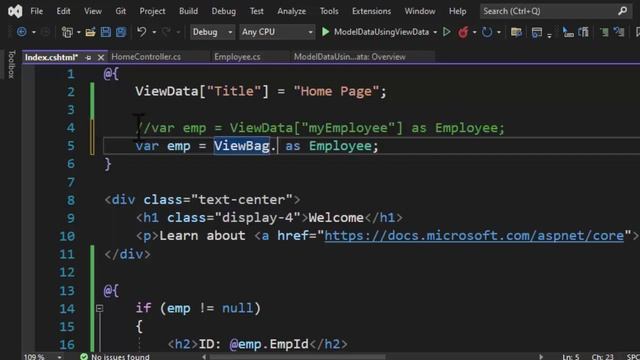The height and width of the screenshot is (360, 640).
Task: Click the Redo icon
Action: click(x=166, y=32)
